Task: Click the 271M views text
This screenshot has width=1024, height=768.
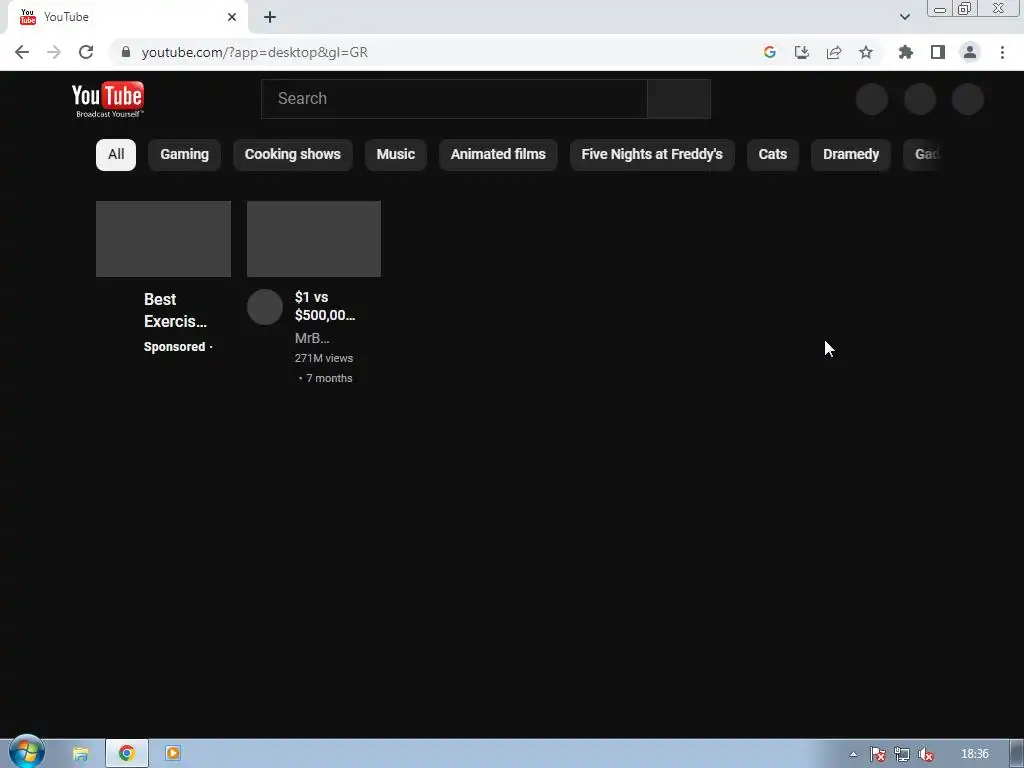Action: point(324,358)
